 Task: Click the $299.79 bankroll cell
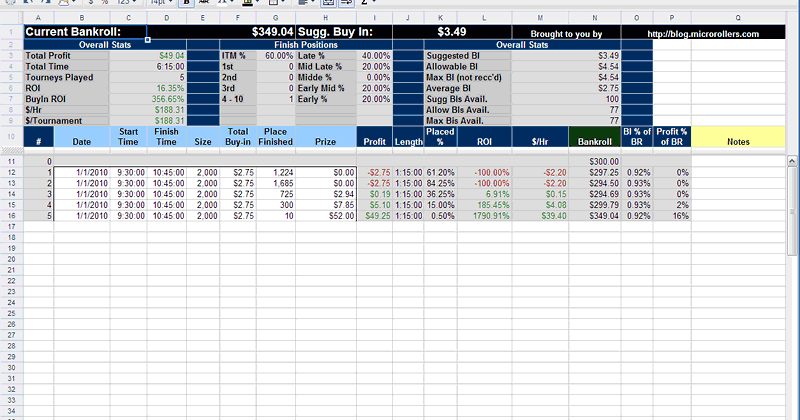pos(594,205)
